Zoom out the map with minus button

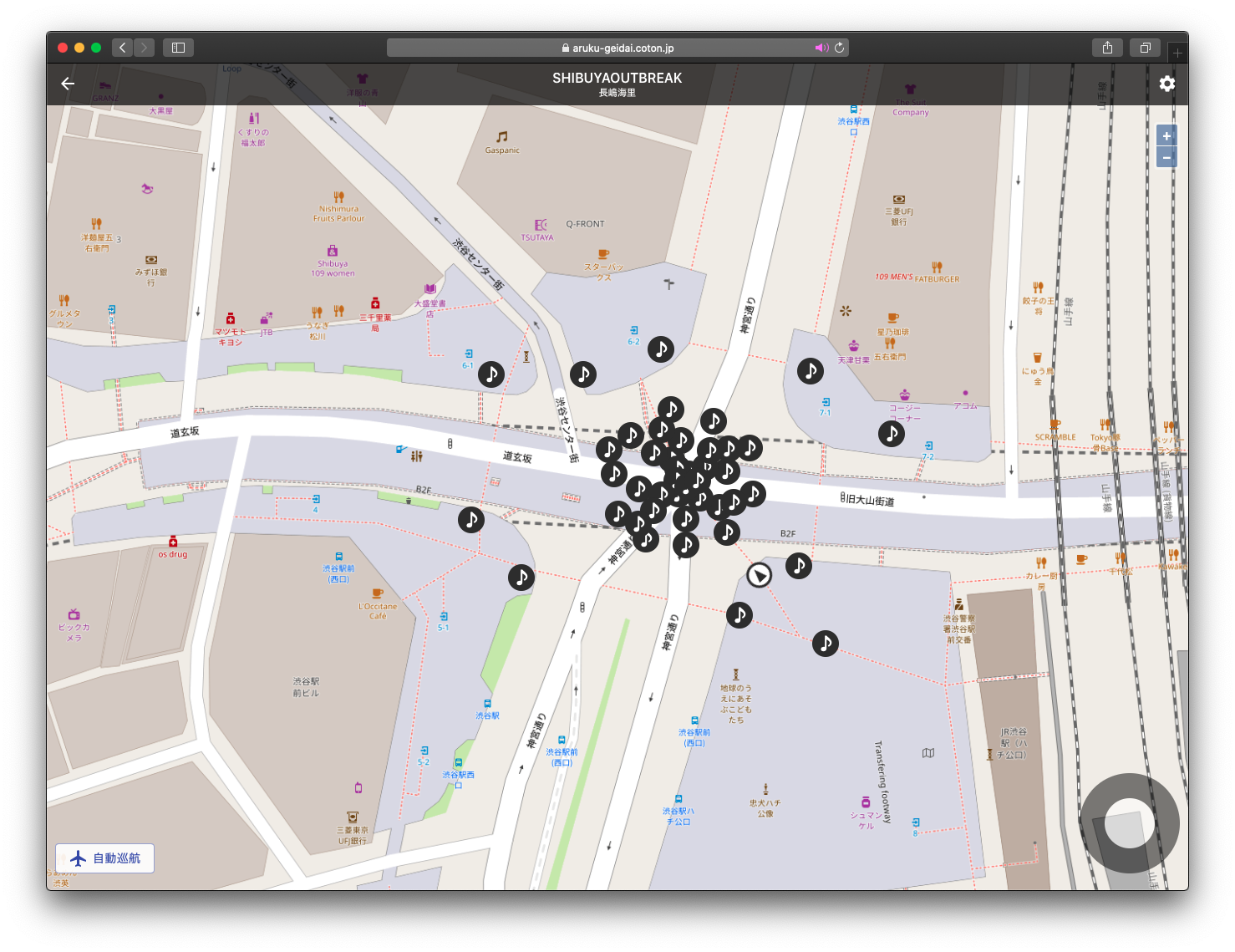tap(1166, 157)
